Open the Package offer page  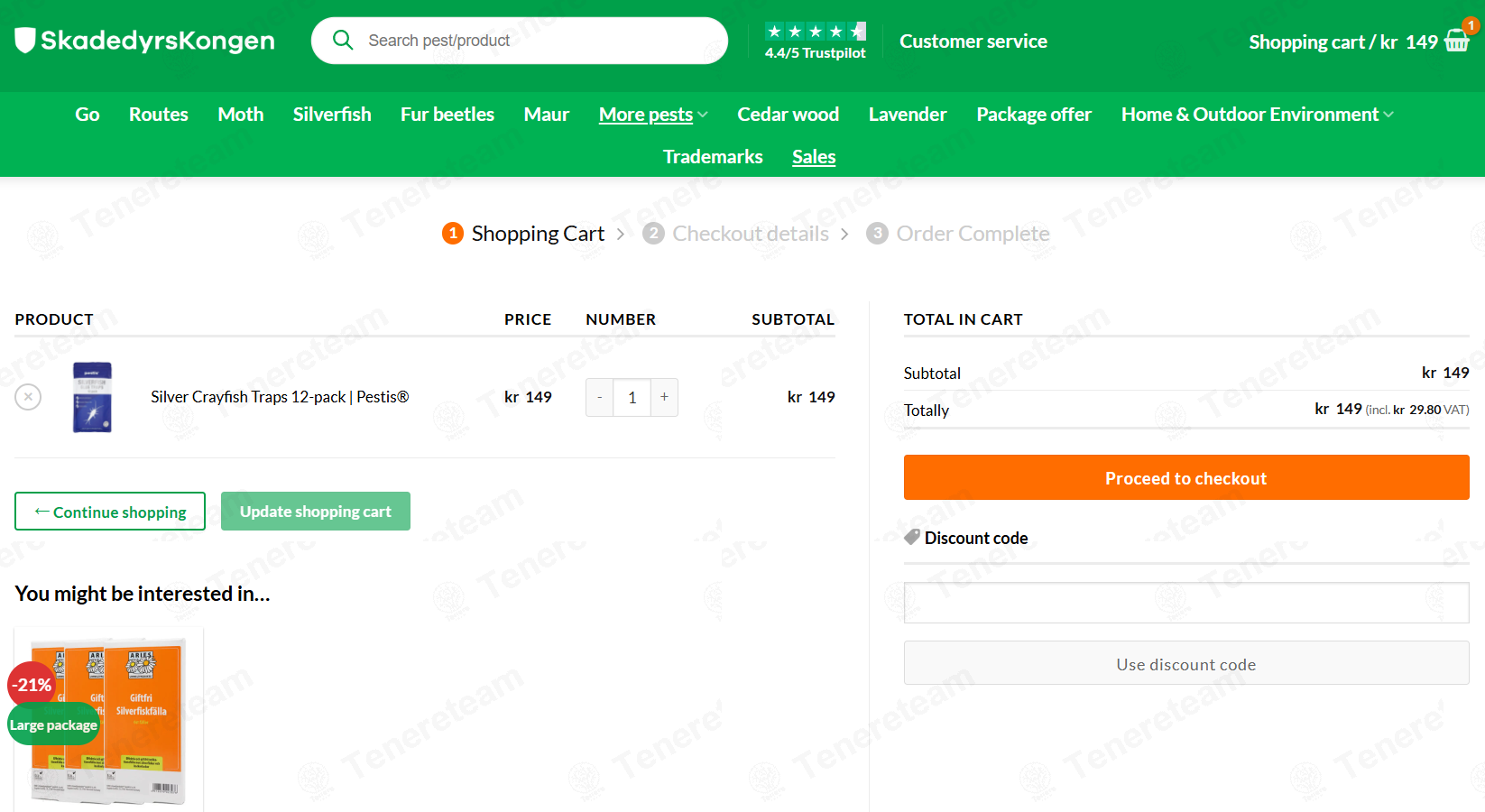pyautogui.click(x=1034, y=115)
